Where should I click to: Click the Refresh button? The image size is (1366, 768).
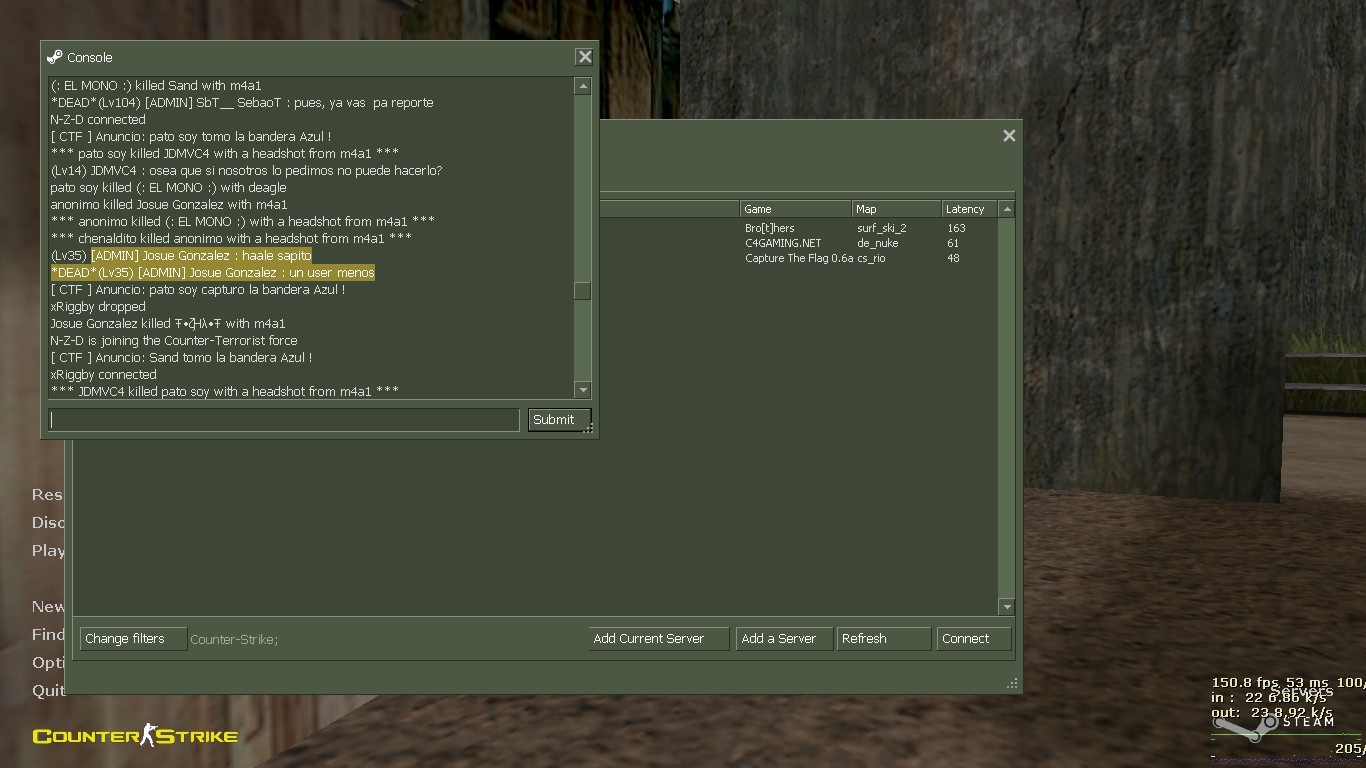tap(883, 639)
